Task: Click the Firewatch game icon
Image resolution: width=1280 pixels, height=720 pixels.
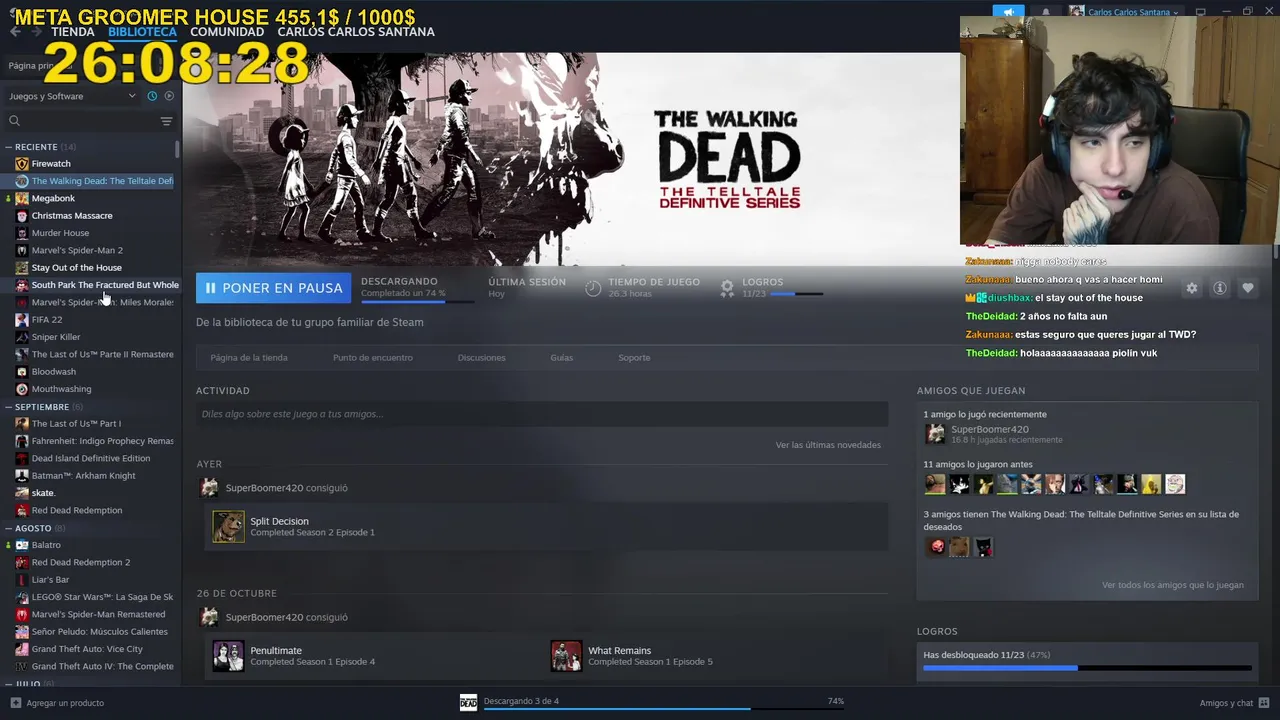Action: point(22,164)
